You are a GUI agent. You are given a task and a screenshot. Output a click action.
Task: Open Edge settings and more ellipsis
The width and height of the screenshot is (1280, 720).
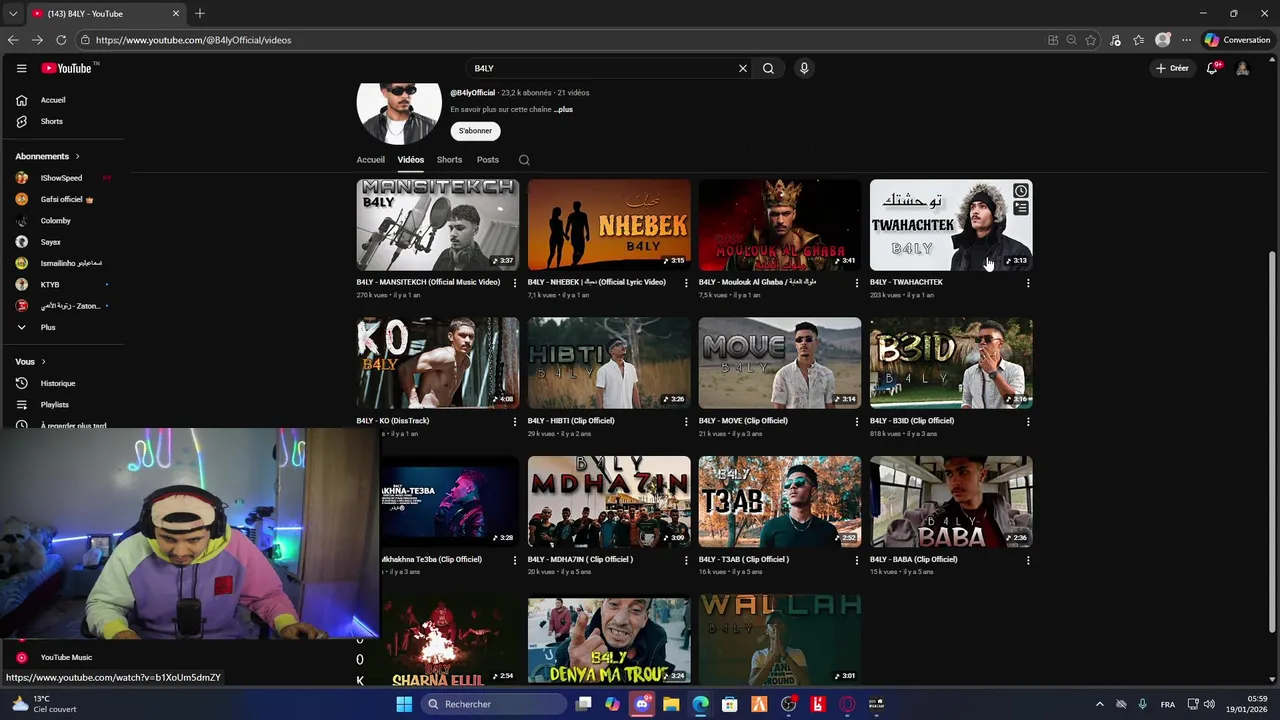[1186, 40]
